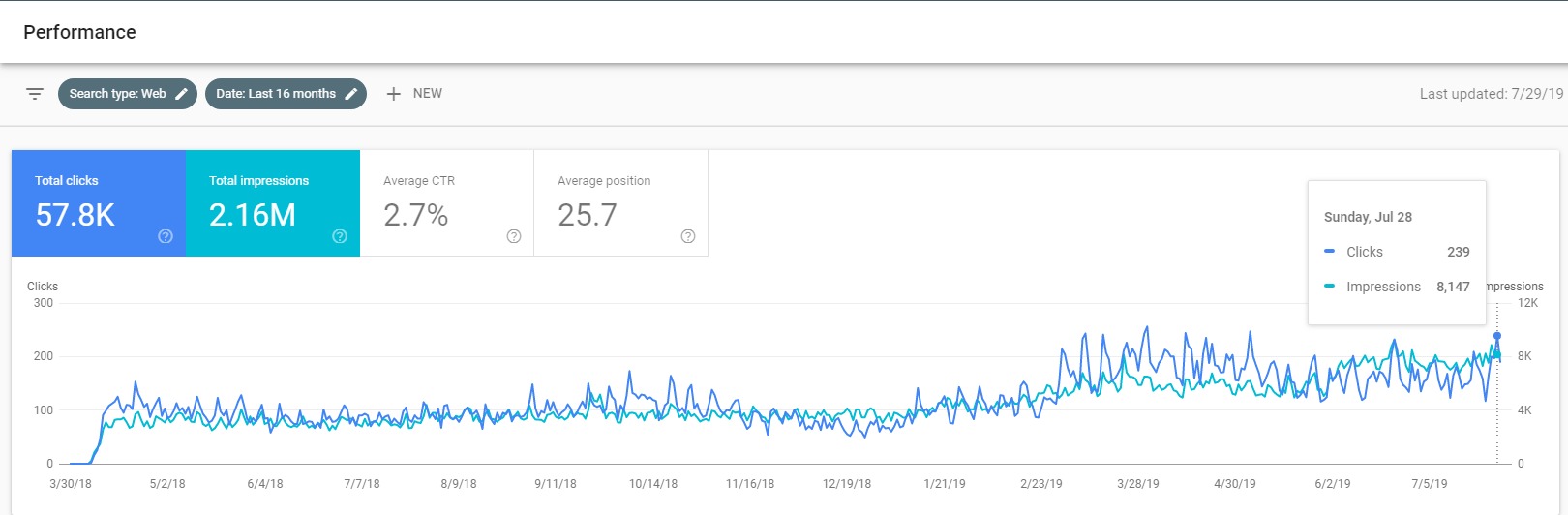Click the 2/23/19 date axis label

(1041, 484)
